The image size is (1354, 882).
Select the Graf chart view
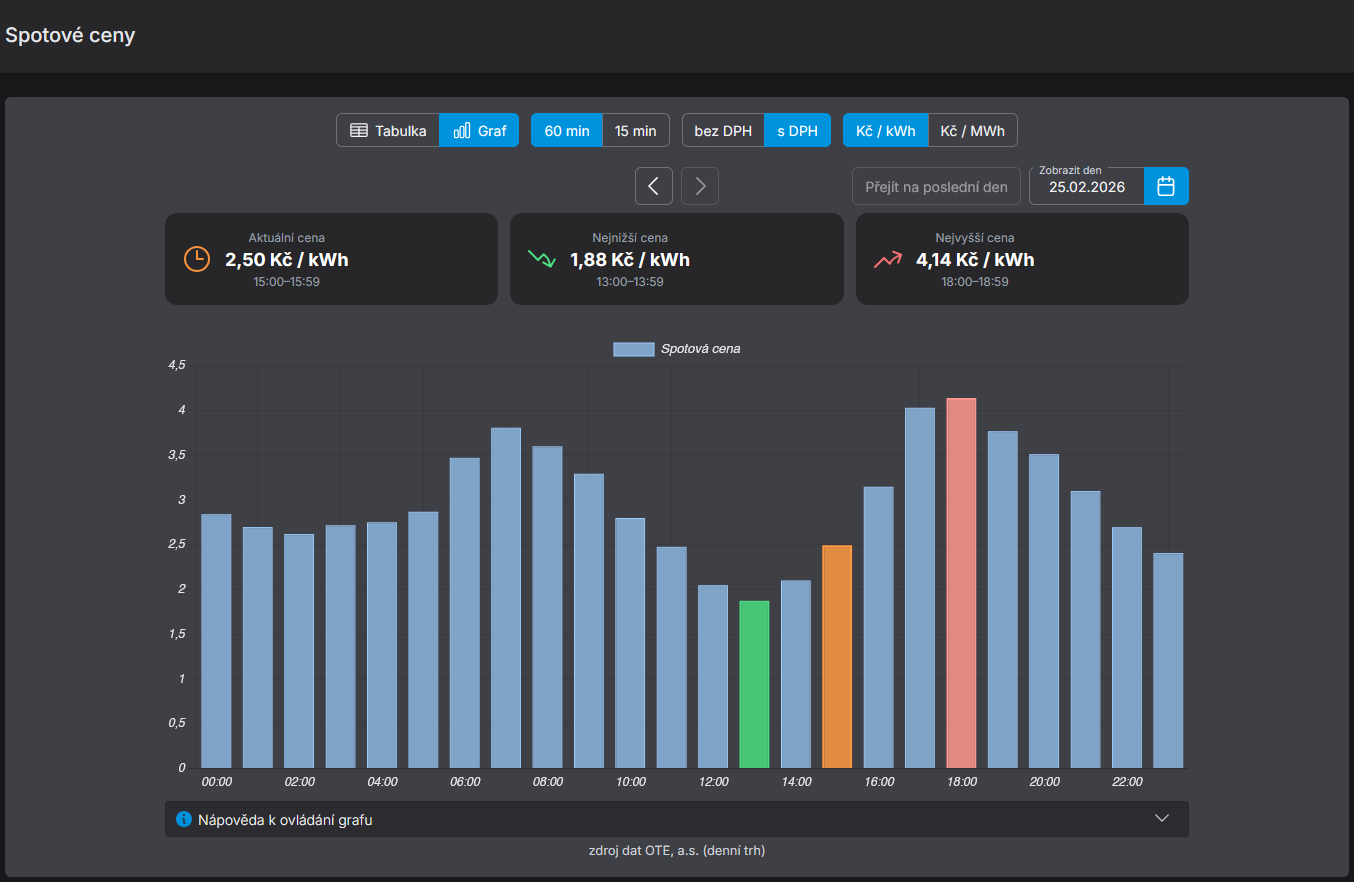479,131
